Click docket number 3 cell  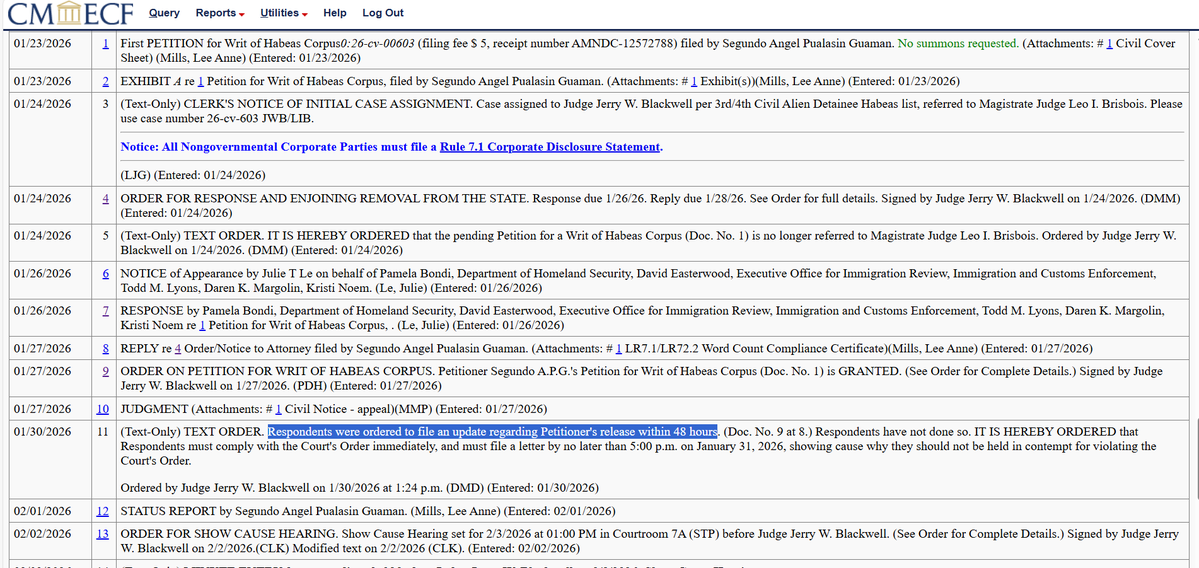pos(102,140)
